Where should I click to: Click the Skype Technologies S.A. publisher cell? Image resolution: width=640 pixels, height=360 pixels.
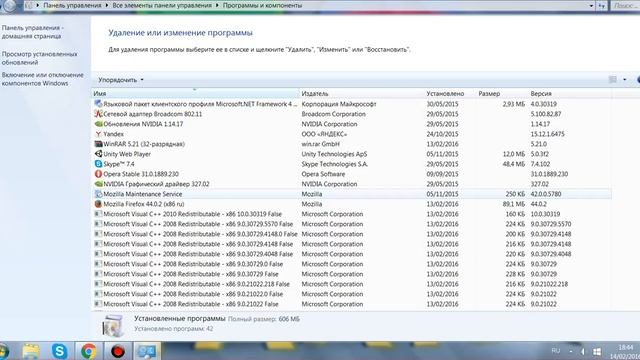tap(335, 164)
